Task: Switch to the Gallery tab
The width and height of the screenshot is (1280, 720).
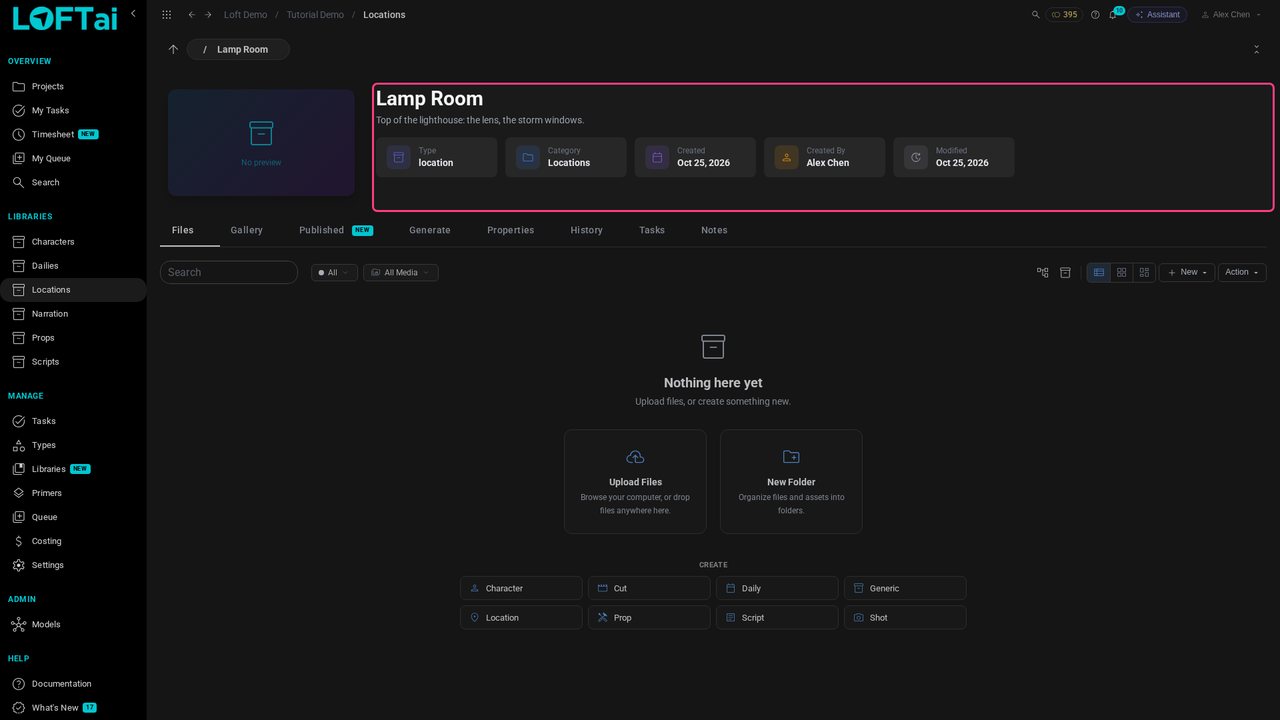Action: point(246,230)
